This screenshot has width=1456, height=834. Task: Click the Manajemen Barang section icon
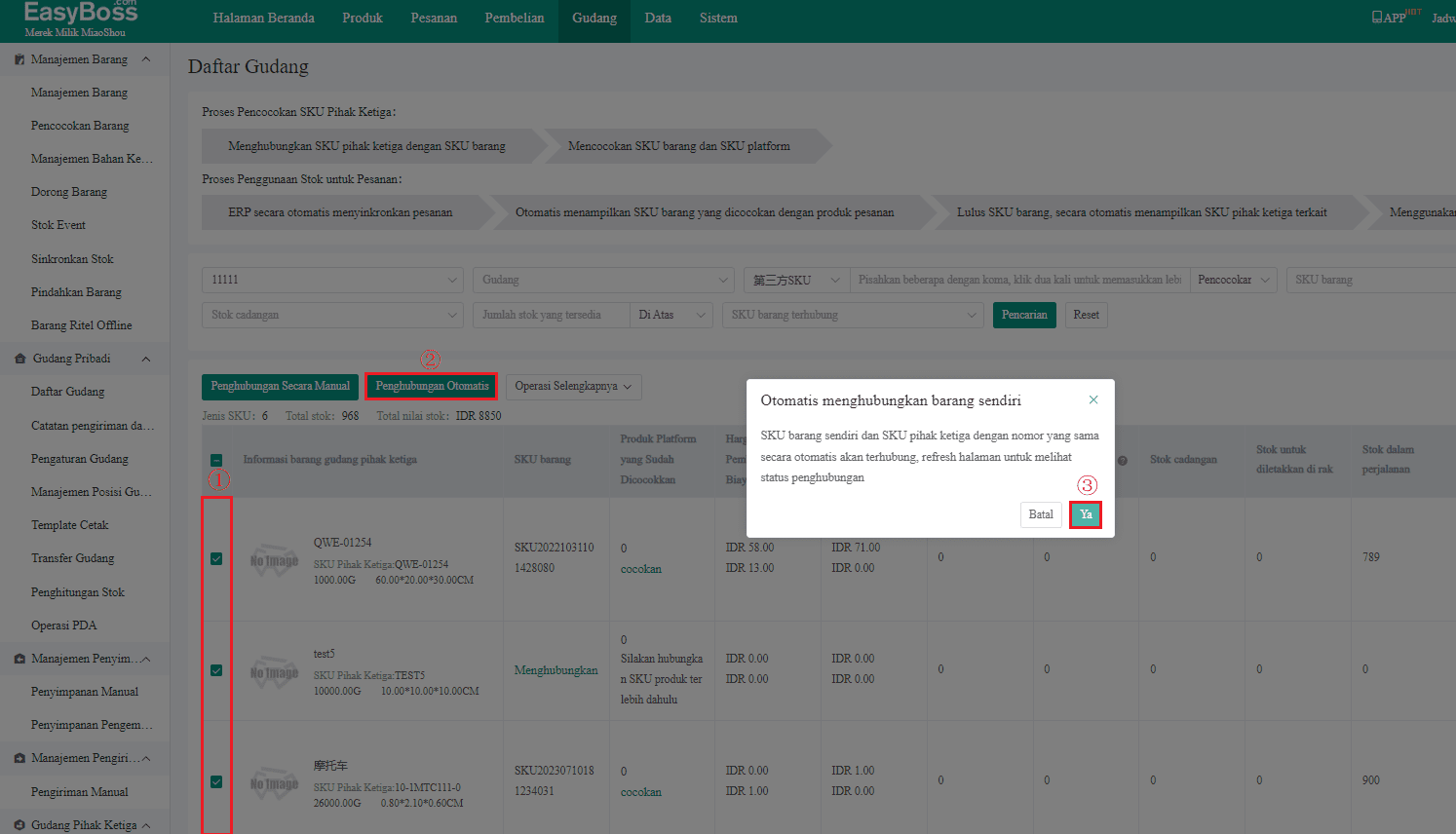(x=19, y=59)
